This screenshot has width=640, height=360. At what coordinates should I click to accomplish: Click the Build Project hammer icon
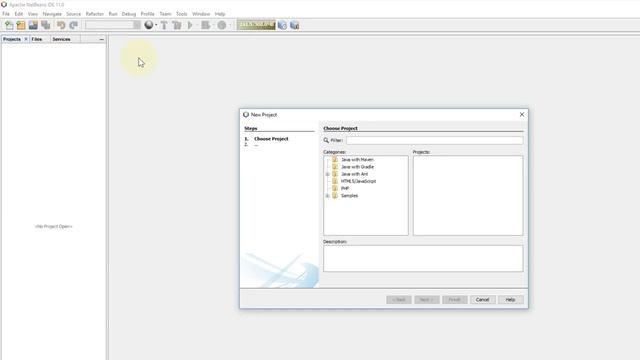tap(164, 25)
